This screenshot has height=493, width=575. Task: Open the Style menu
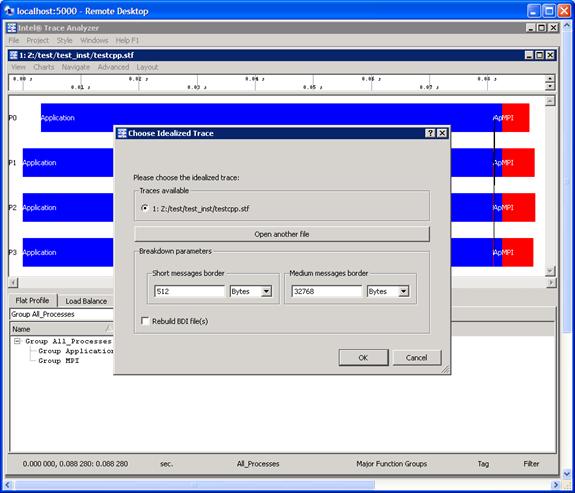[x=65, y=40]
